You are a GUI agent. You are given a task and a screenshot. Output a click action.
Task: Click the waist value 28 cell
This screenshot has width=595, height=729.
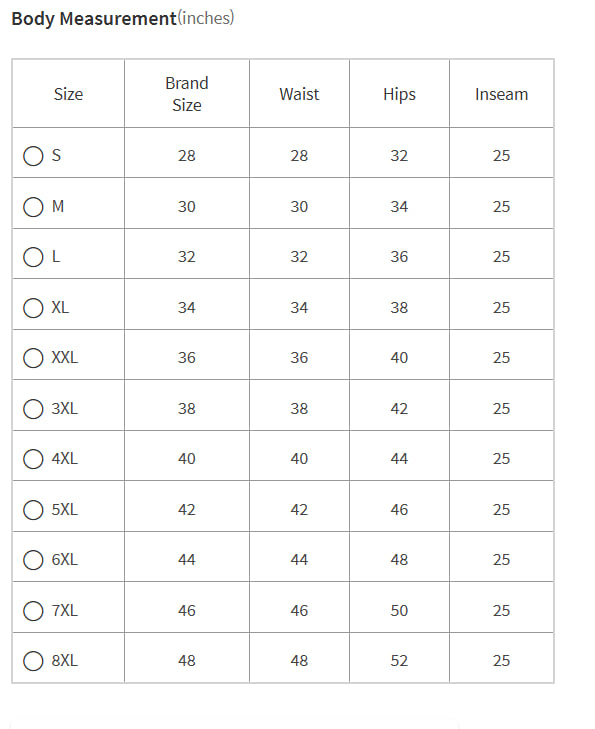(299, 152)
